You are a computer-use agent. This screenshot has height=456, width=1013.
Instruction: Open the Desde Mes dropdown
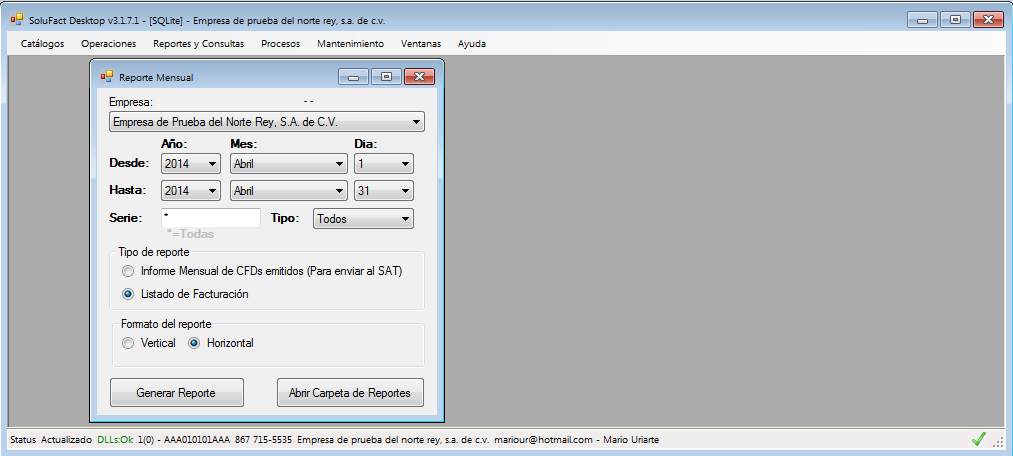289,163
